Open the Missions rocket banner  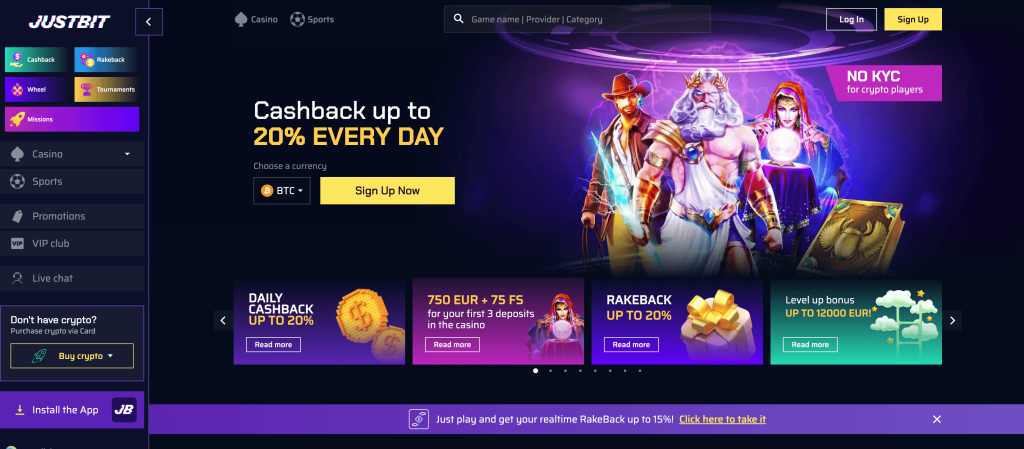click(72, 119)
